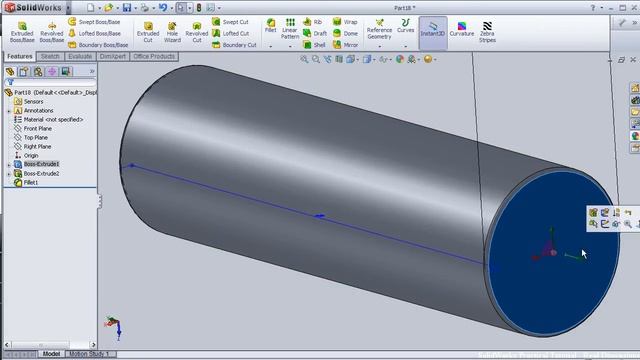Image resolution: width=640 pixels, height=360 pixels.
Task: Click the Print icon
Action: click(144, 7)
